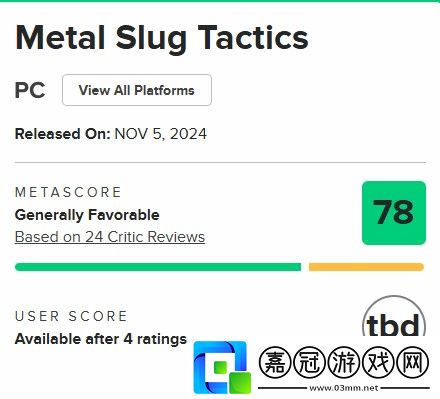
Task: Click the circled character 冠 in watermark
Action: coord(310,362)
